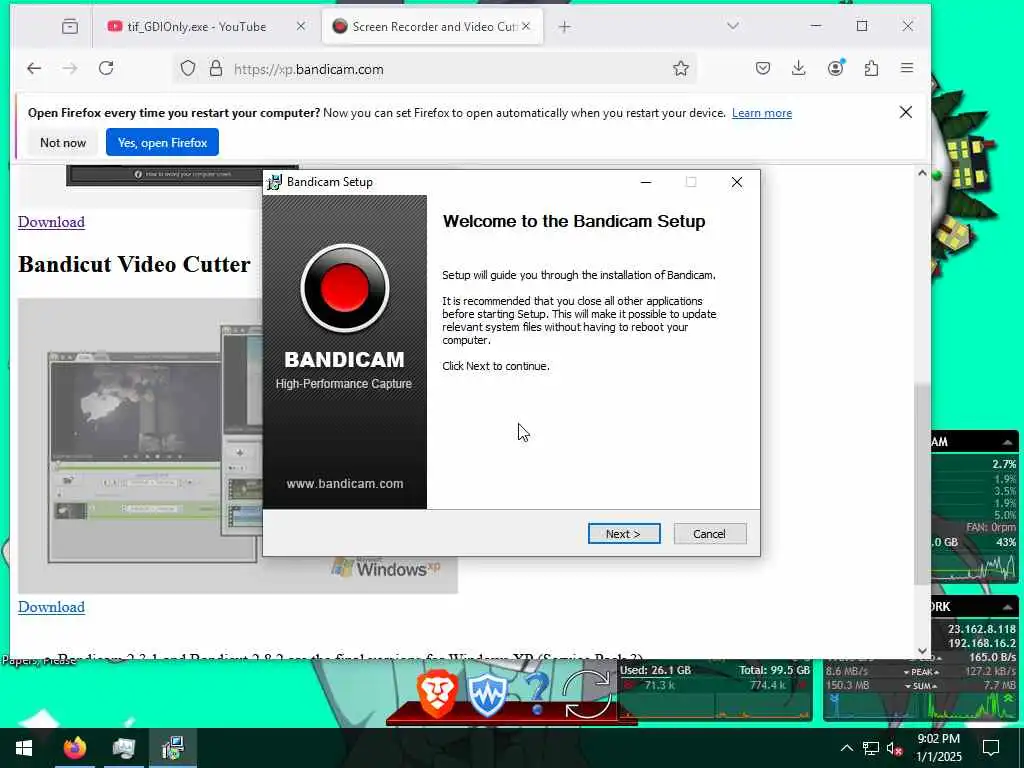Open the Firefox View tab icon
This screenshot has height=768, width=1024.
click(70, 27)
